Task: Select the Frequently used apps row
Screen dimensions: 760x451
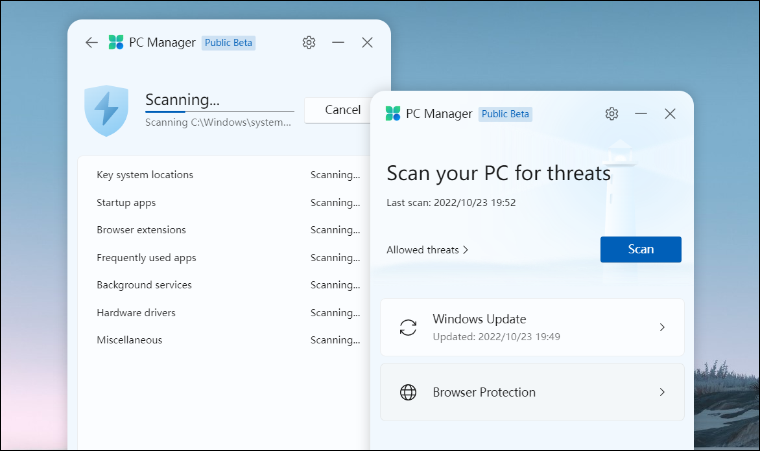Action: (228, 258)
